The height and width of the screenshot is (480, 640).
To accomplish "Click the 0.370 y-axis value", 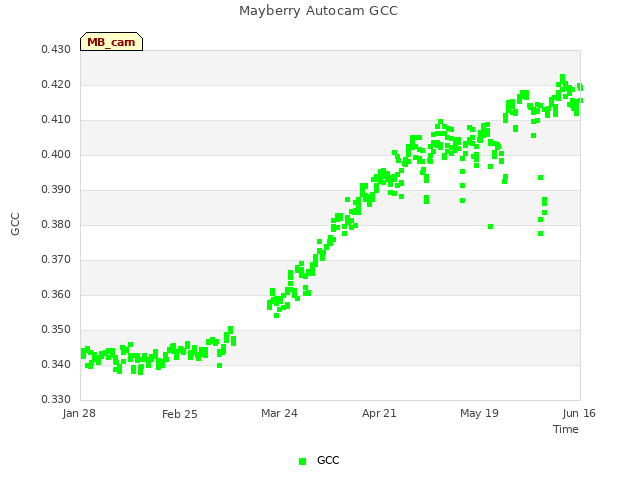I will [x=56, y=260].
